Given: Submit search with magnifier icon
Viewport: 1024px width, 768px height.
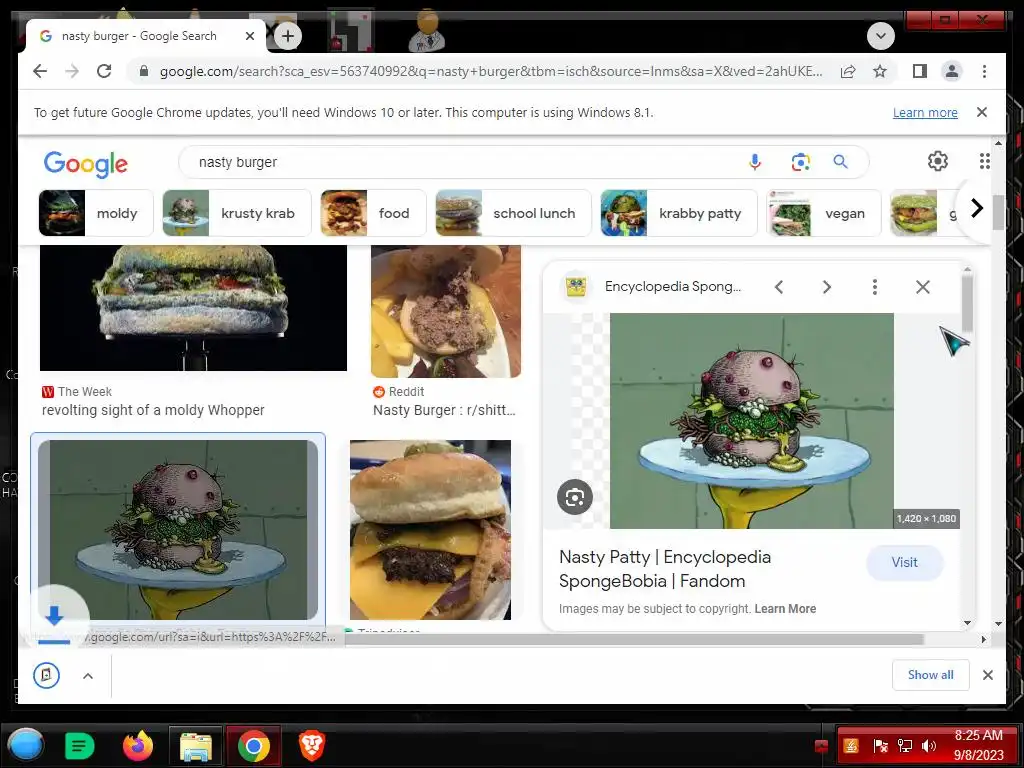Looking at the screenshot, I should click(840, 161).
